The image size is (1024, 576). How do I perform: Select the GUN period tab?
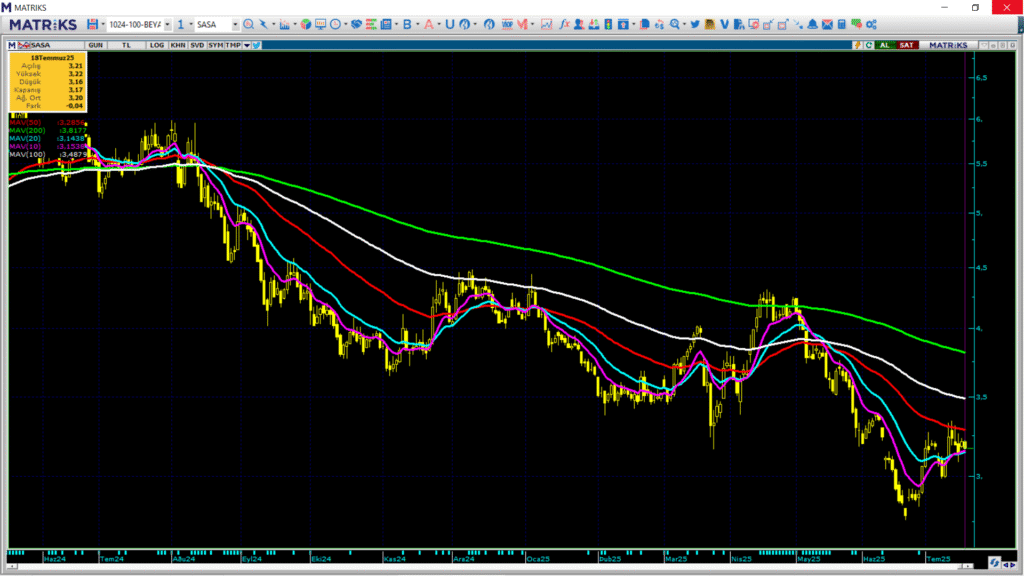tap(97, 45)
